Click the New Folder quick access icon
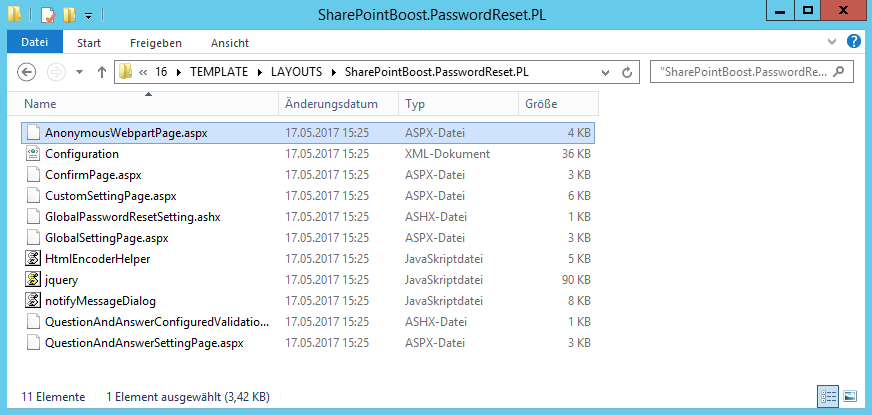872x415 pixels. [x=70, y=14]
